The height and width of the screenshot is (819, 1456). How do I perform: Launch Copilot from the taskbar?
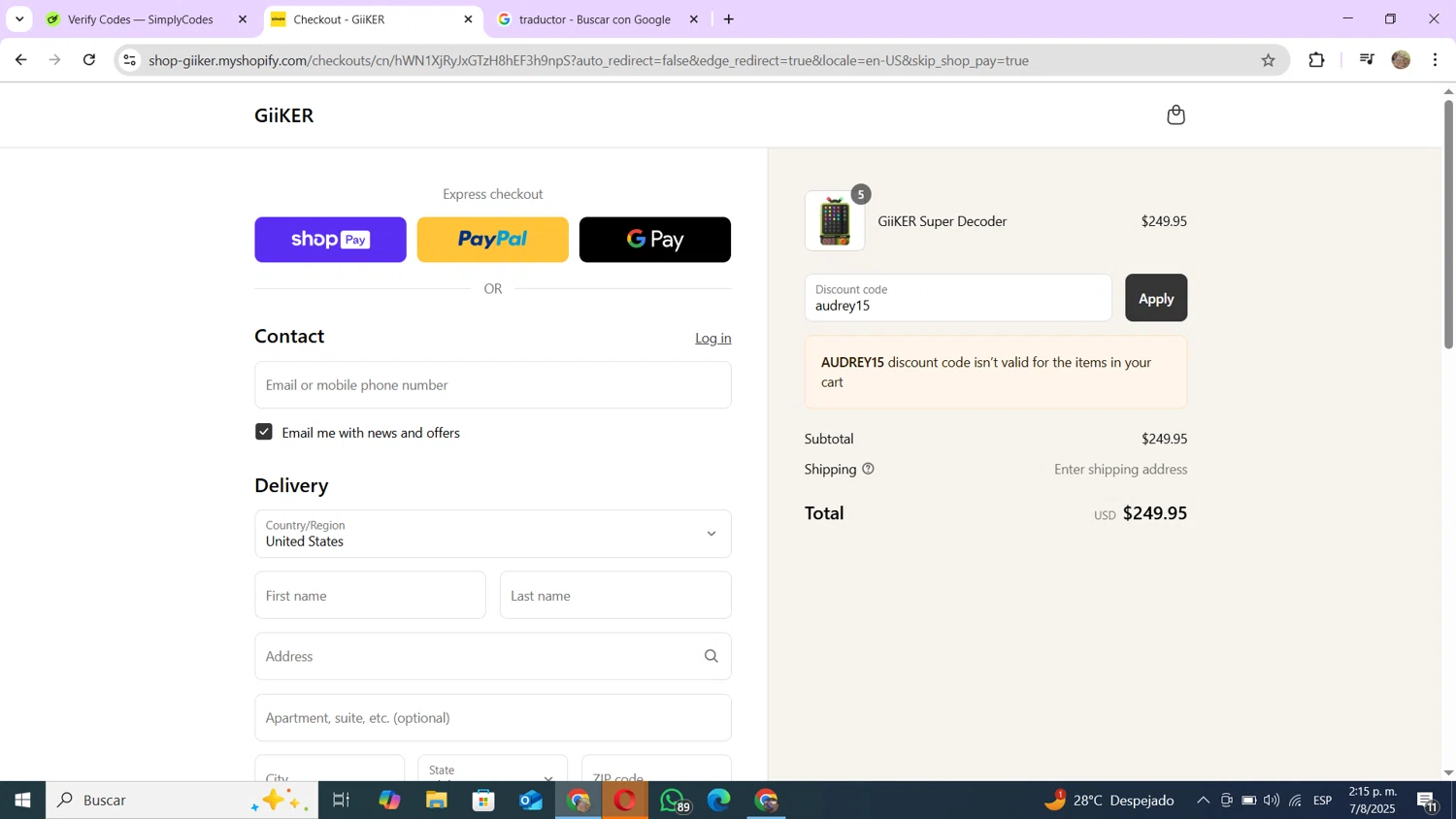click(x=389, y=801)
